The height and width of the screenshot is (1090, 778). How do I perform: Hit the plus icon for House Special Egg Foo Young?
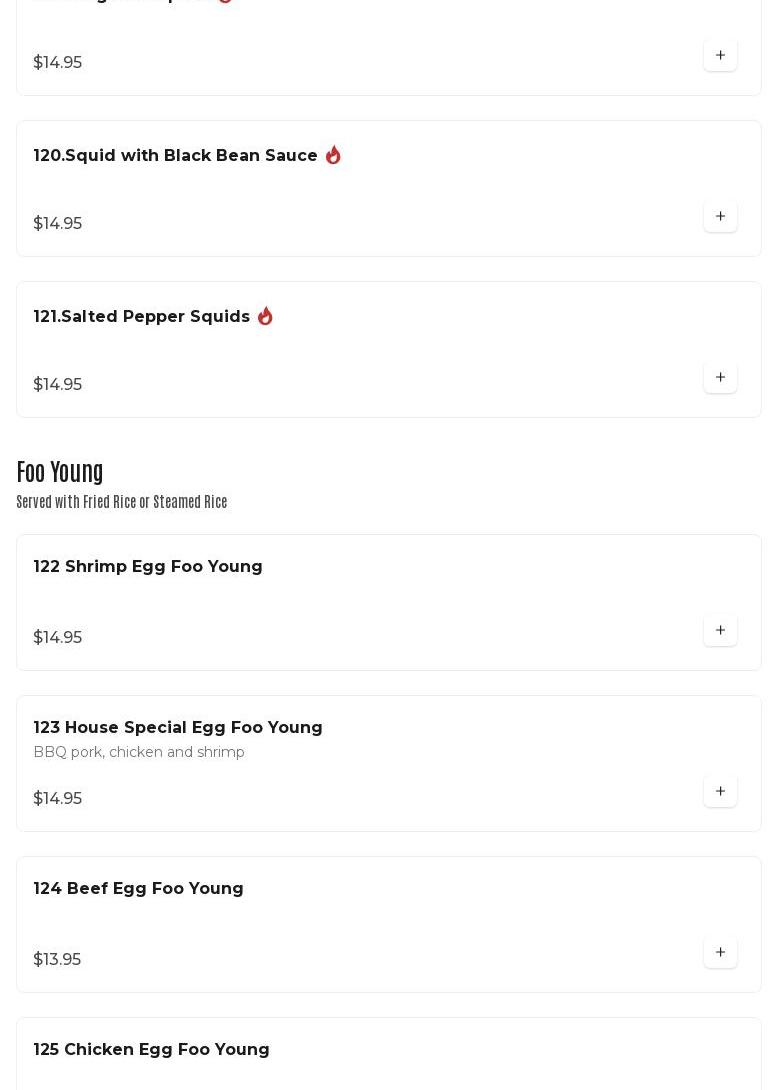click(720, 792)
